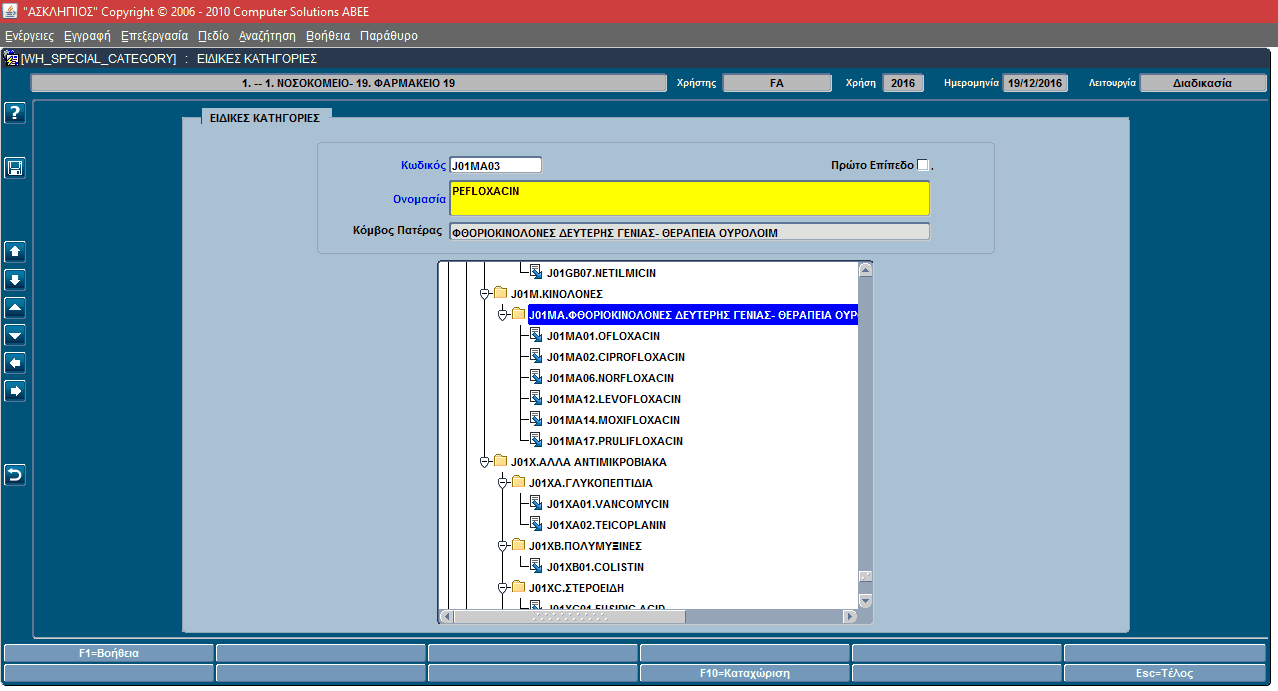Open the Ενέργειες menu

click(29, 35)
